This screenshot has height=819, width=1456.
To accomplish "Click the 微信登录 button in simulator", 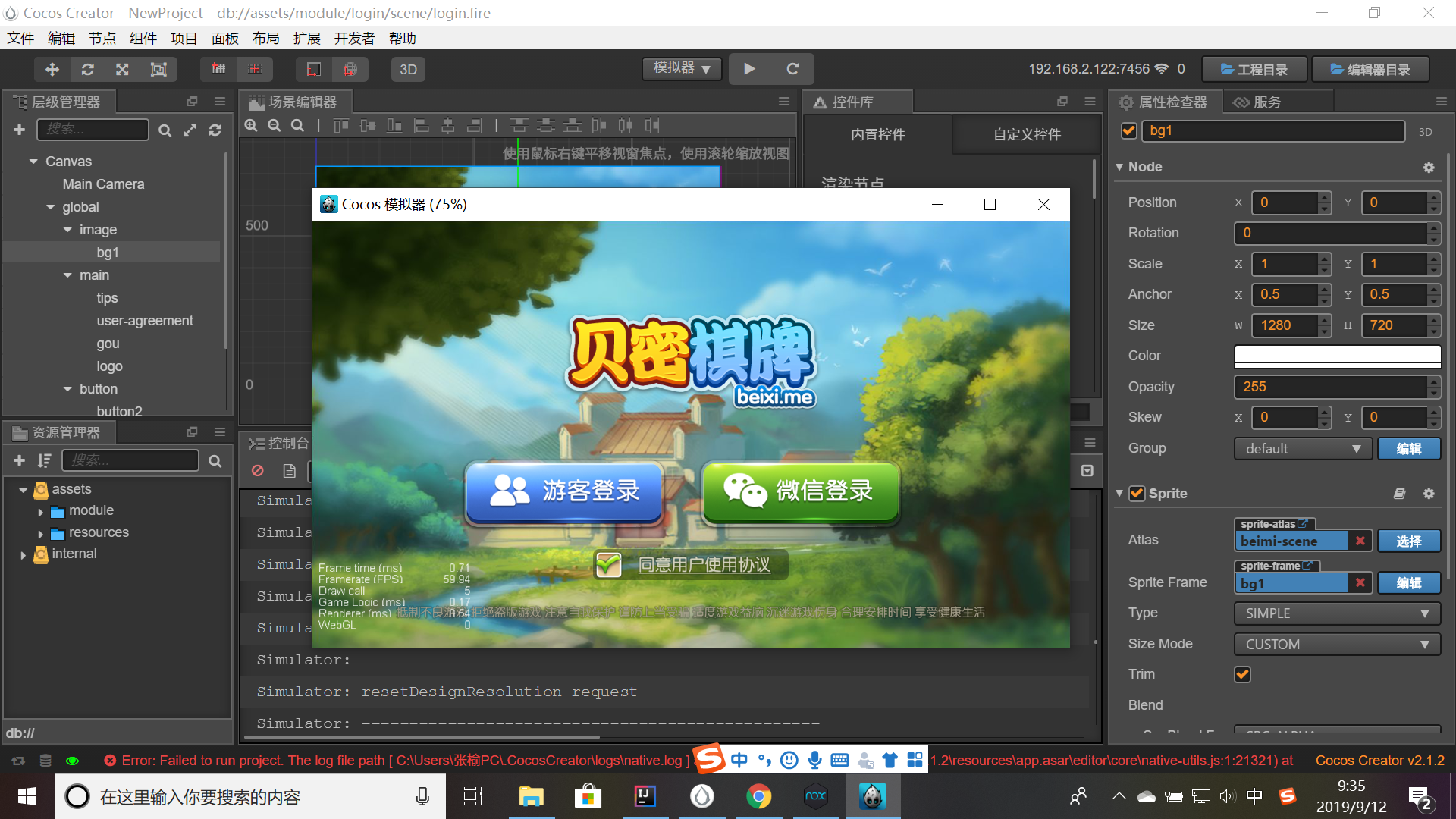I will pos(800,491).
